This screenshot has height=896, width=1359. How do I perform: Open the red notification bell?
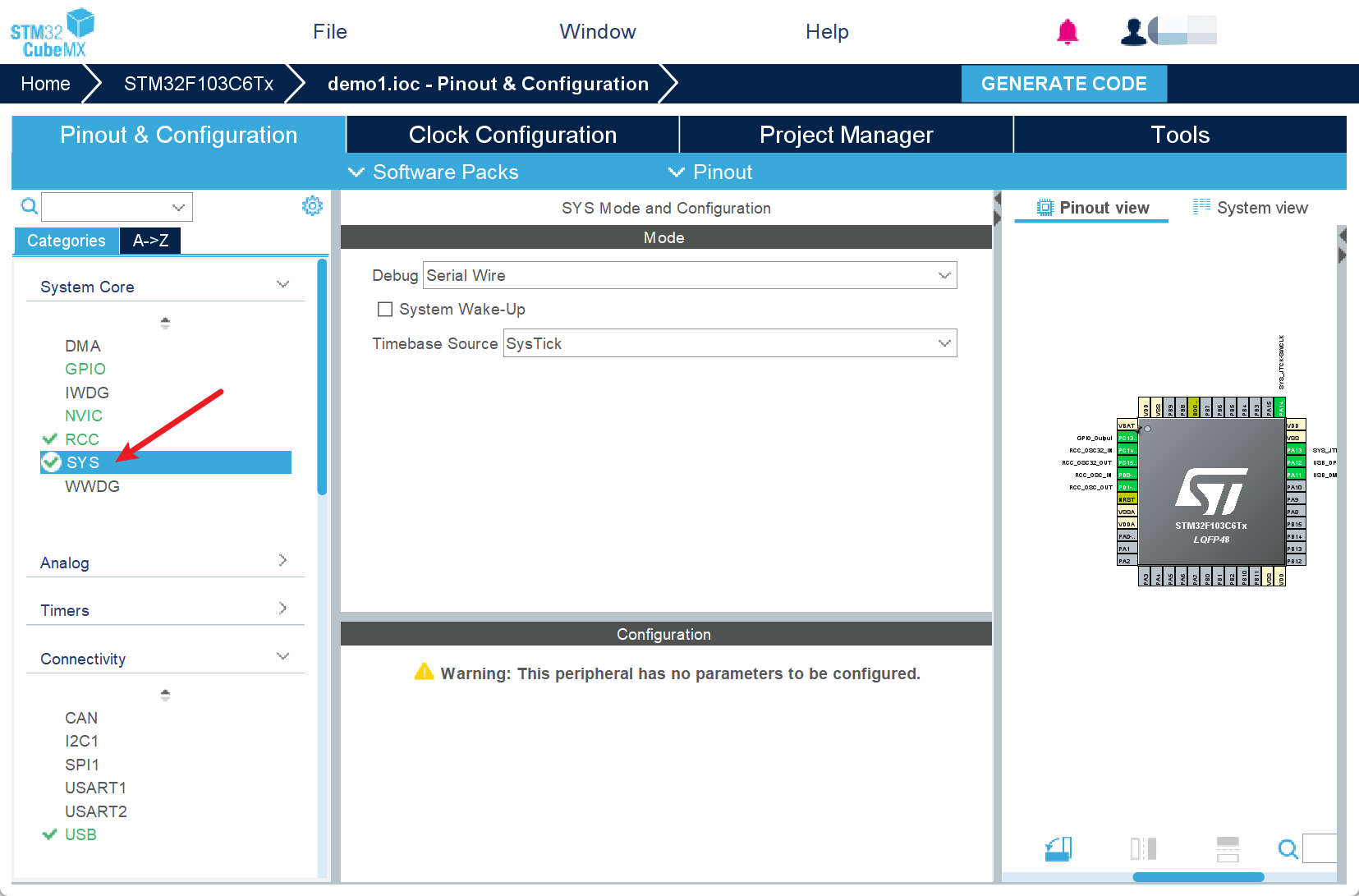click(1067, 32)
